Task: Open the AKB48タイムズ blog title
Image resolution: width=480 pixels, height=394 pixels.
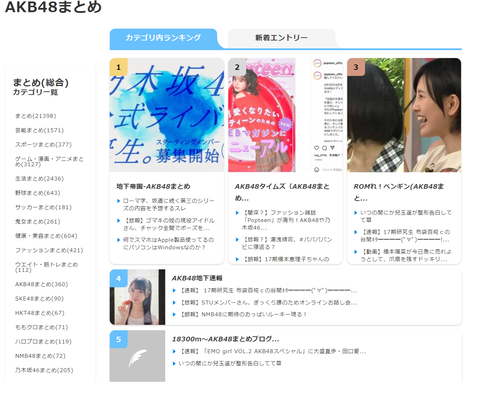Action: click(x=282, y=192)
